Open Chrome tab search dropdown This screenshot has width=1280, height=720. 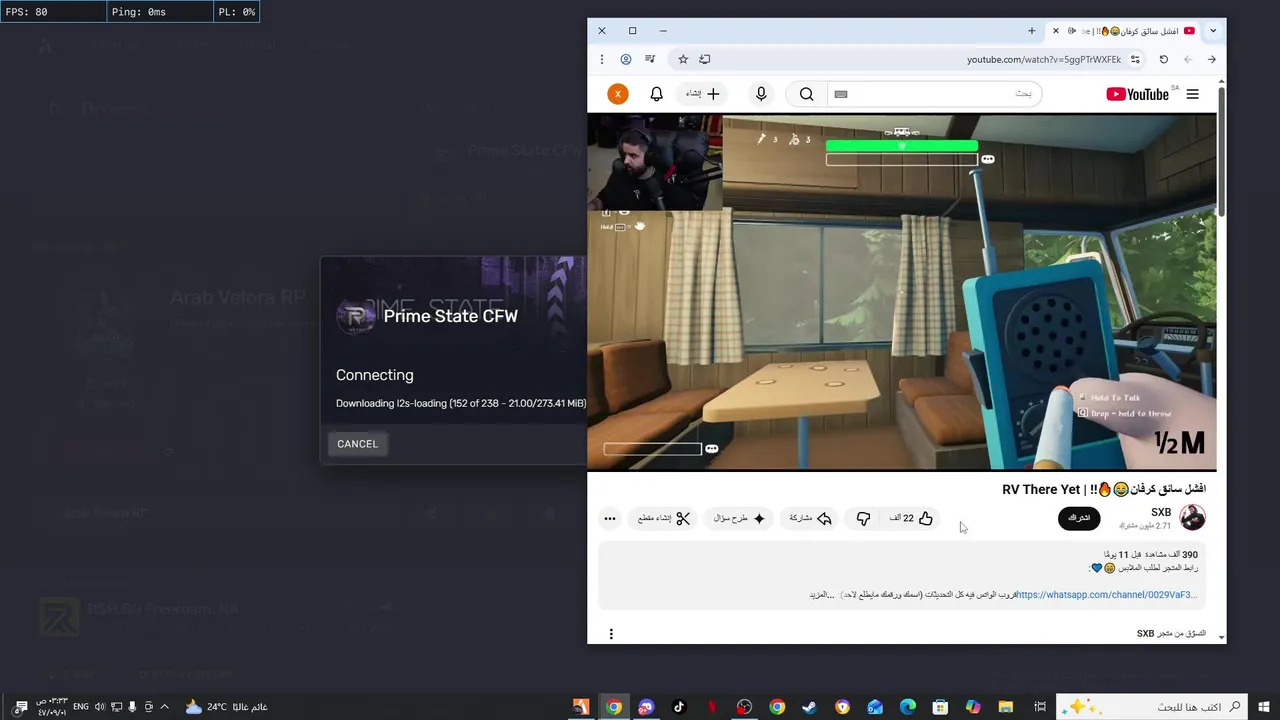point(1213,31)
